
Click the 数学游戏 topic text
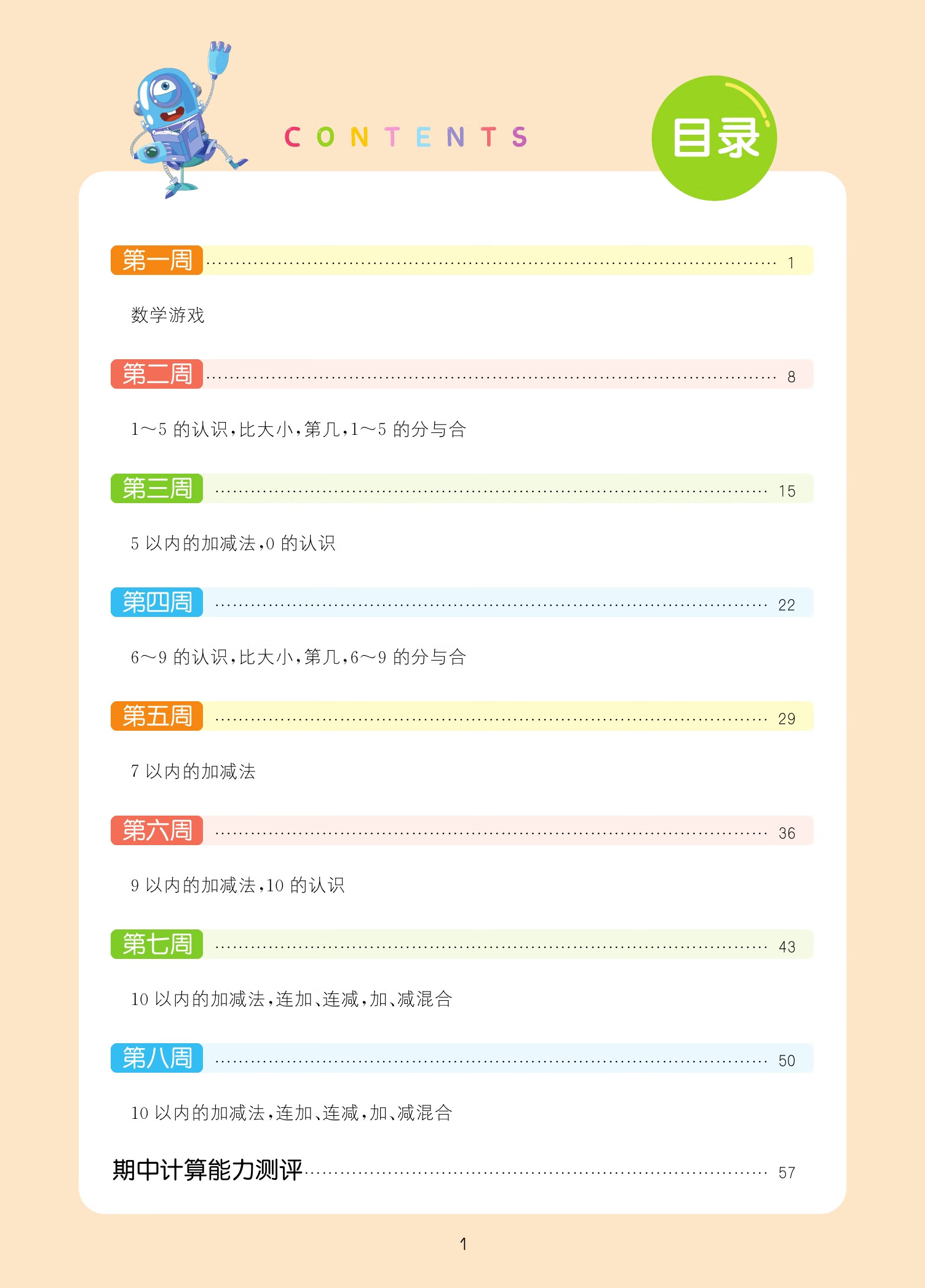[x=167, y=315]
